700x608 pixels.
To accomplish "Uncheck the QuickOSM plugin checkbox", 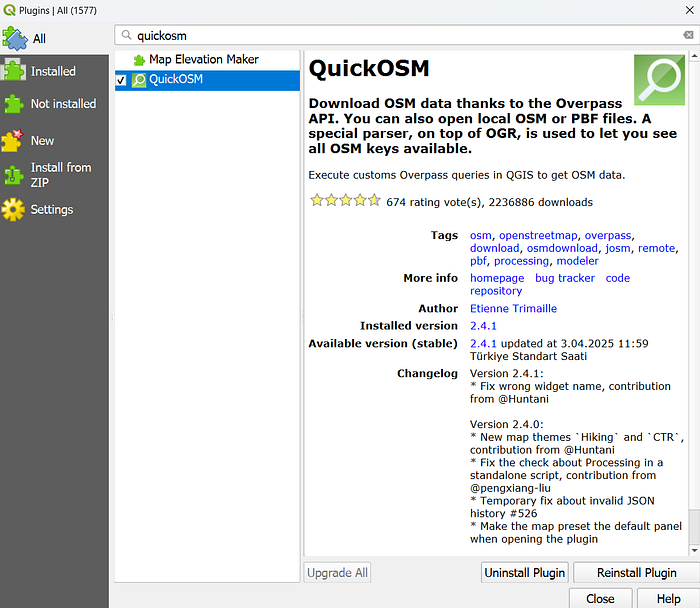I will [121, 80].
